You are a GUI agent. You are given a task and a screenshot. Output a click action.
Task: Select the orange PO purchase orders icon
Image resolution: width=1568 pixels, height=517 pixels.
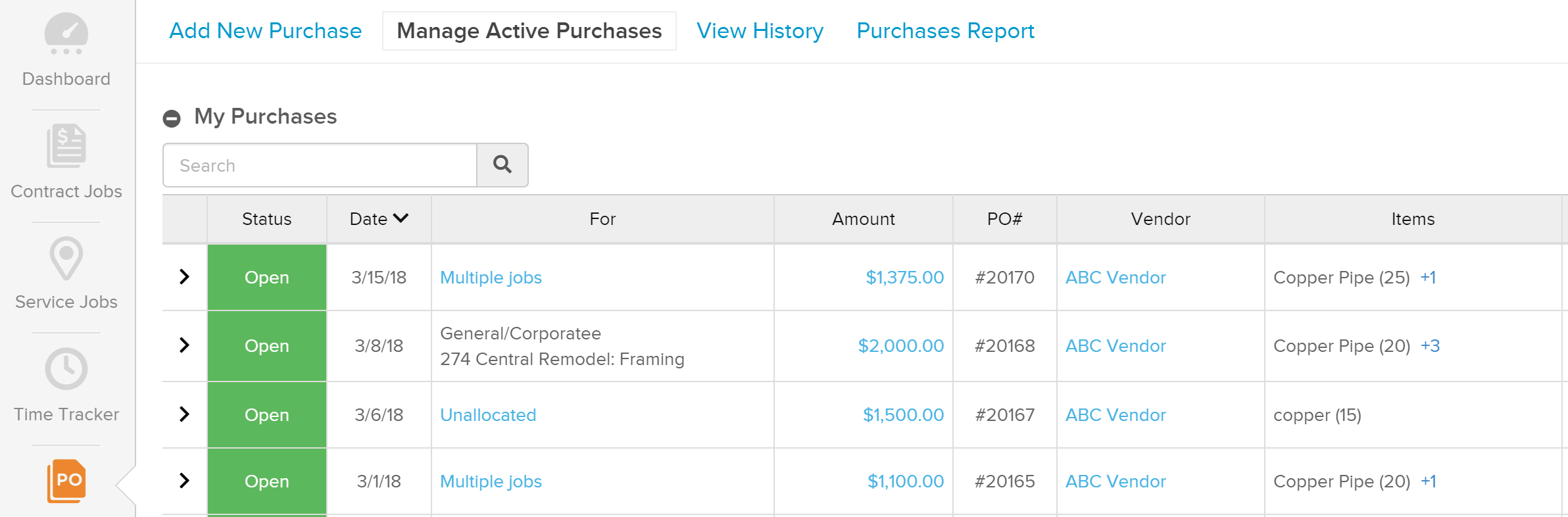click(x=66, y=481)
